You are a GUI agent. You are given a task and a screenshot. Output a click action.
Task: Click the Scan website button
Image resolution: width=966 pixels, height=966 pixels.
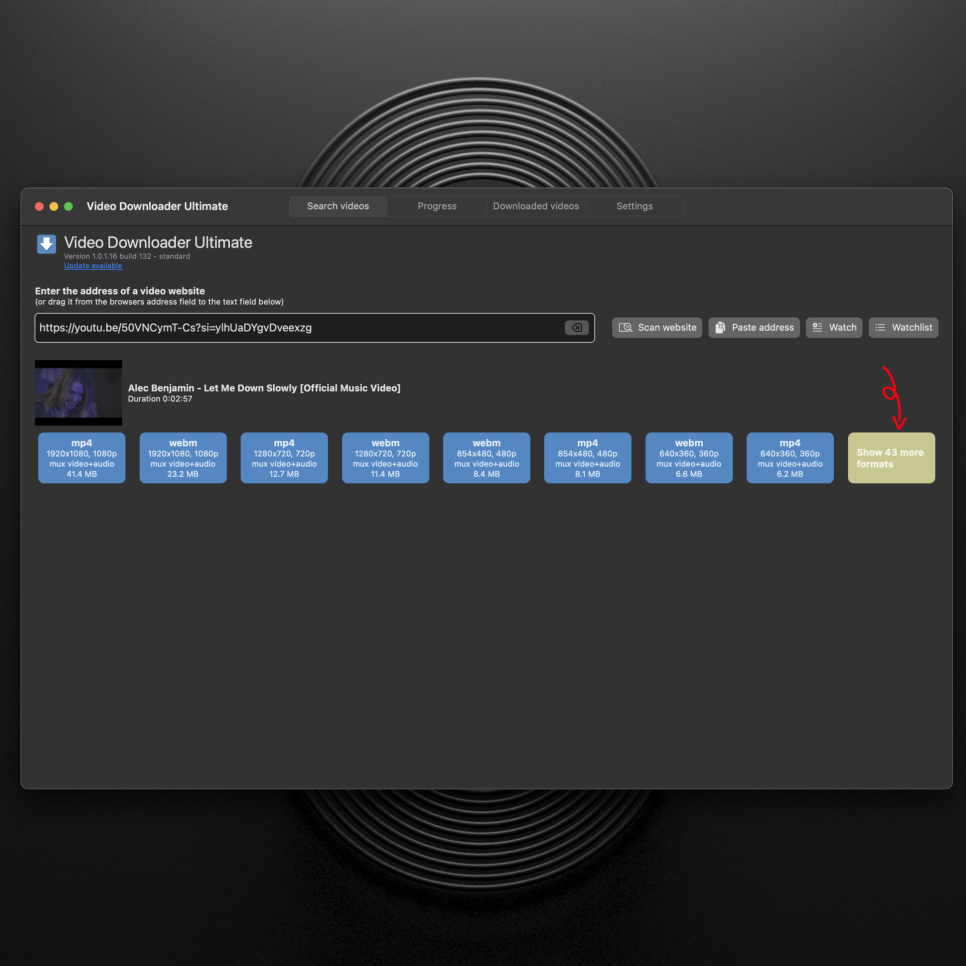pos(657,328)
